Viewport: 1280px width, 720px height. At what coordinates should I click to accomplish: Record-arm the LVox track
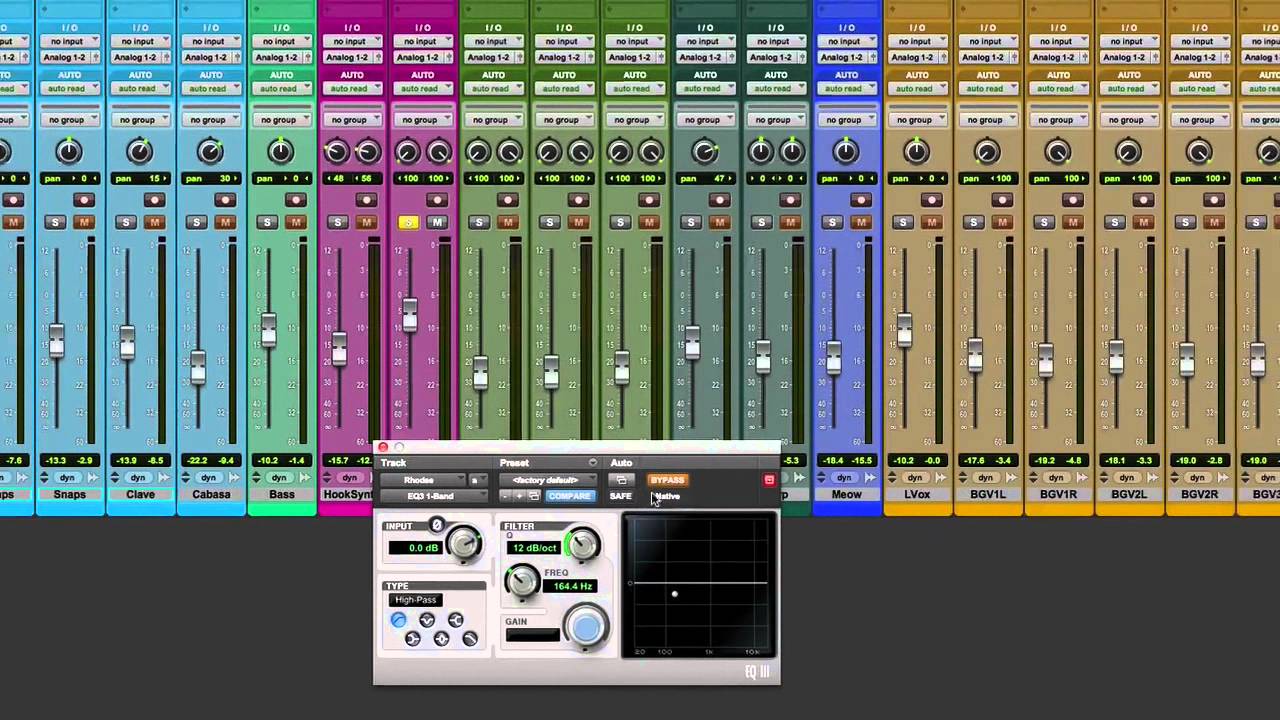coord(931,200)
